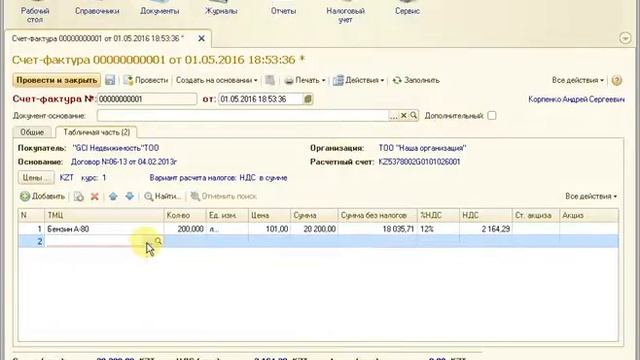Click Цены... button
This screenshot has width=640, height=360.
36,178
